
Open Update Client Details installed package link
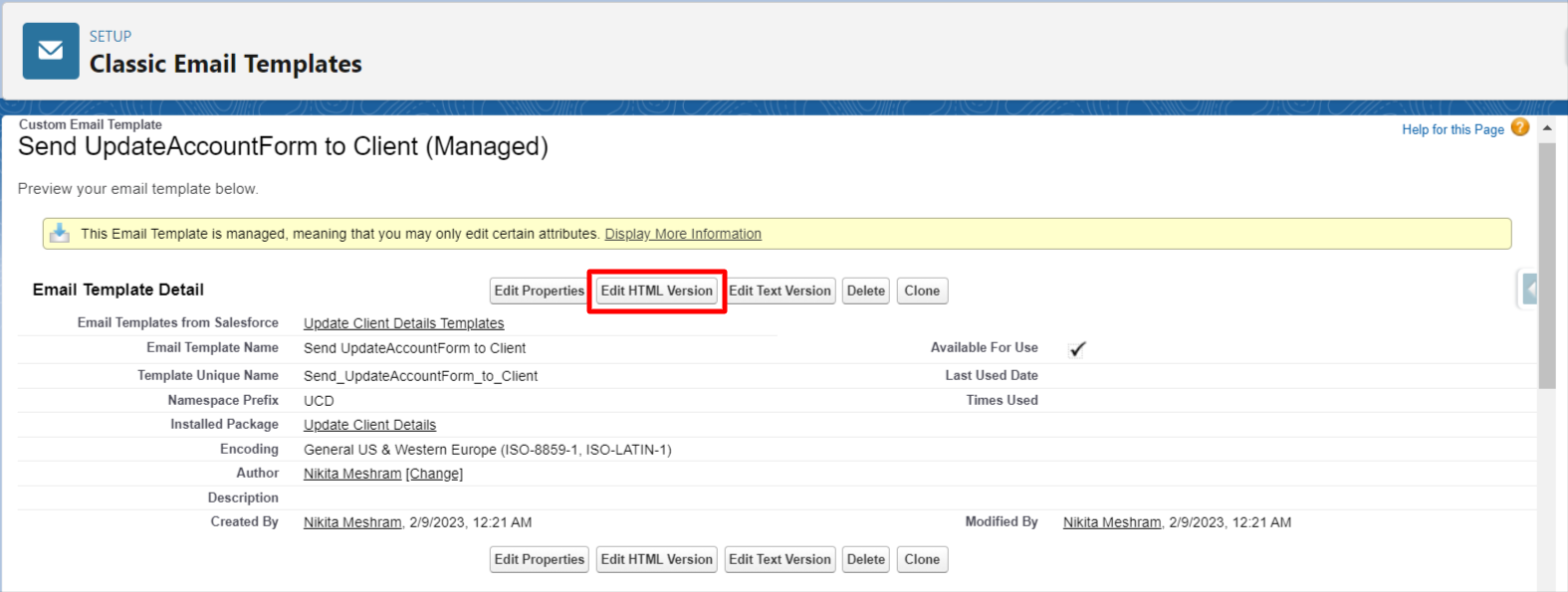[369, 425]
